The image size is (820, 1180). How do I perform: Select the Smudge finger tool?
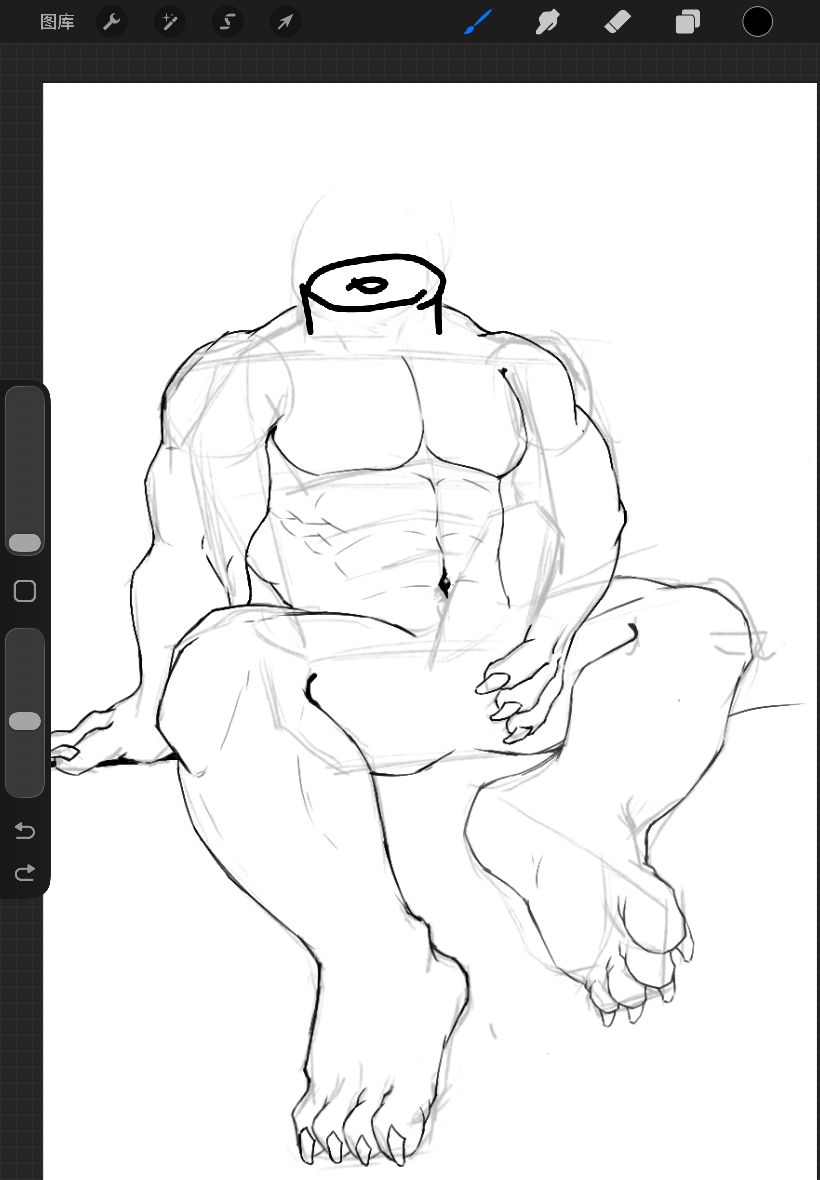[548, 22]
